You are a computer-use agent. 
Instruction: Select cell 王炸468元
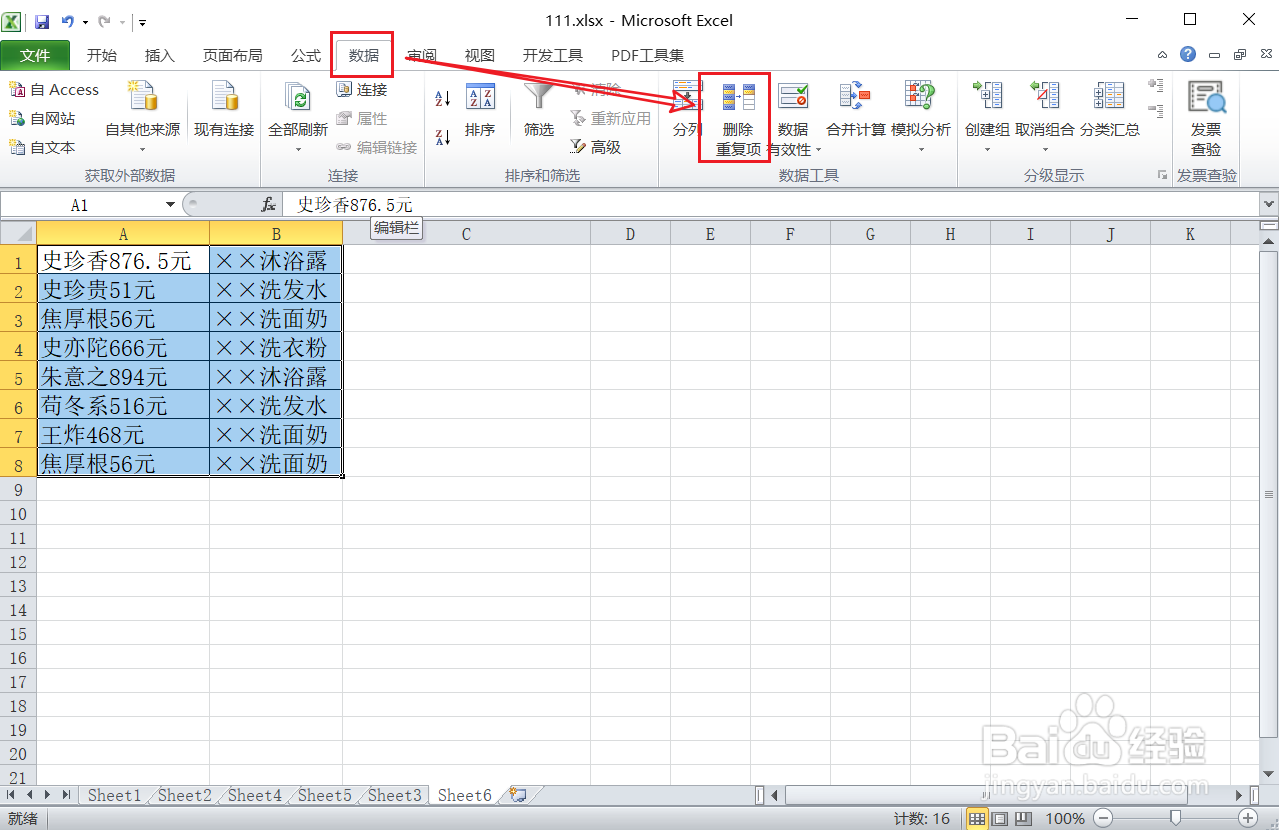(123, 435)
